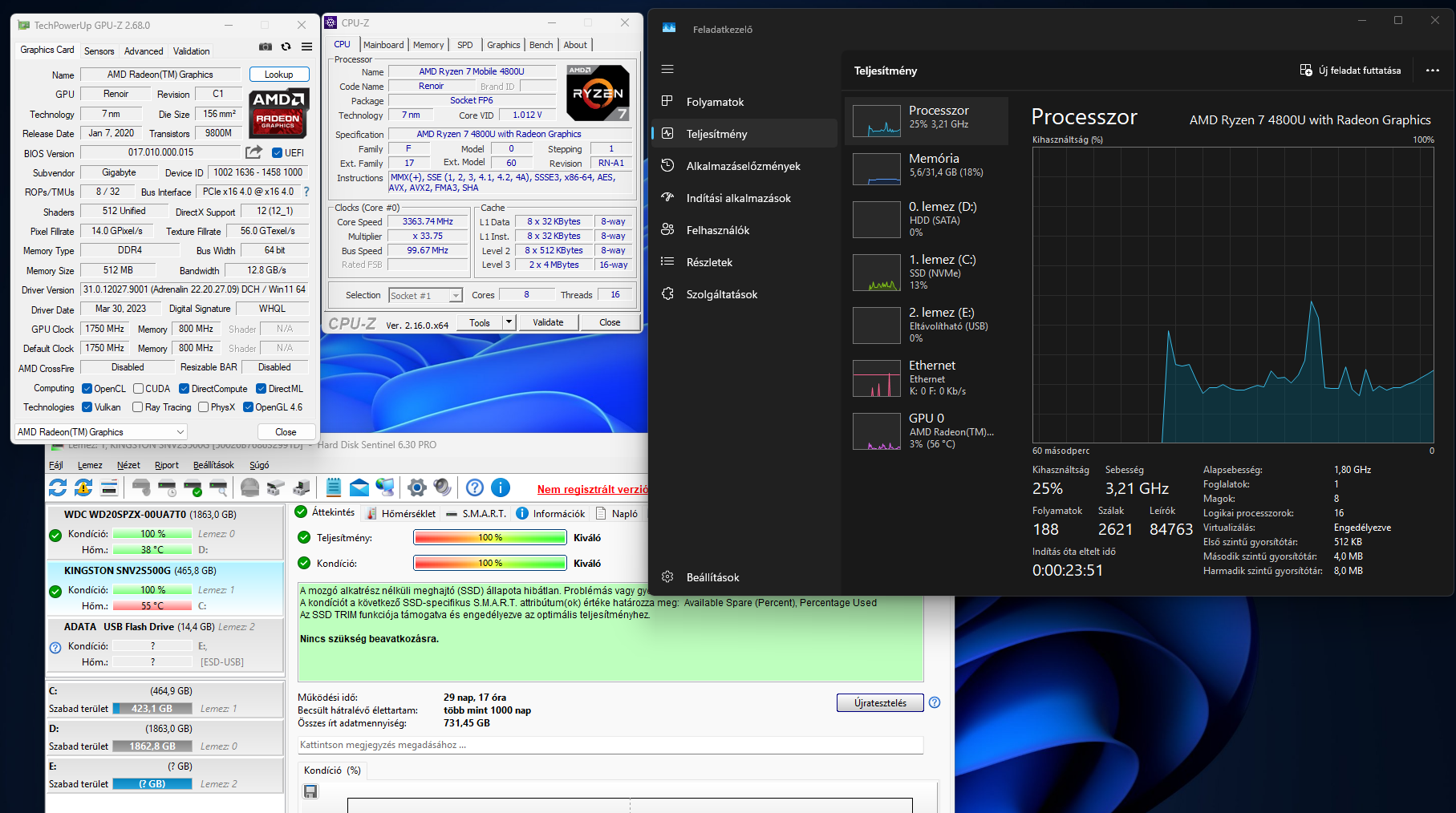Open the Tools dropdown arrow in CPU-Z
1456x813 pixels.
[508, 322]
